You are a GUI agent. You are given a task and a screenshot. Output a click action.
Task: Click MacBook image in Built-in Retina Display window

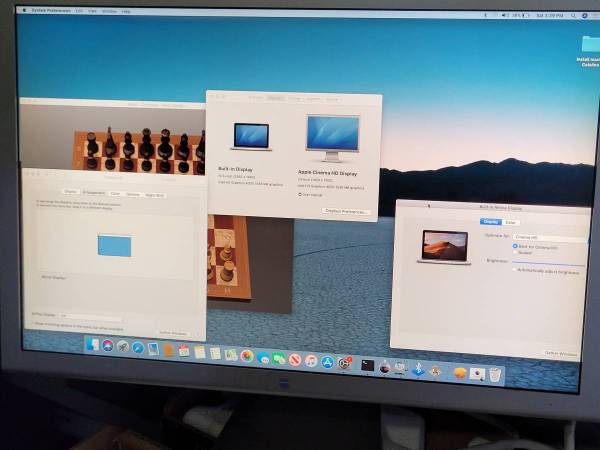coord(445,247)
